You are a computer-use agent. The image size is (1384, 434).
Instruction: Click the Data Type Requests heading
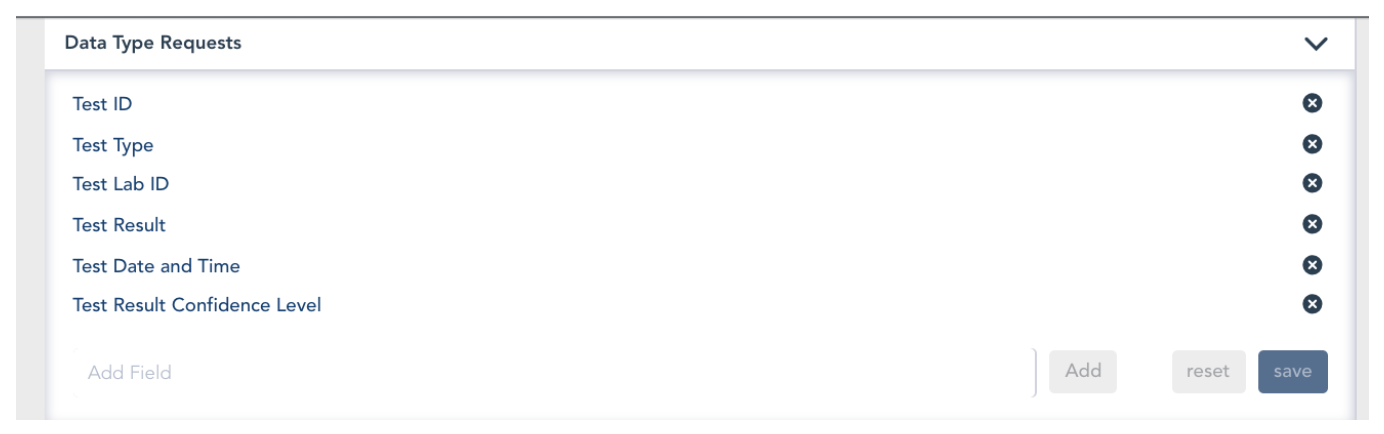(153, 44)
